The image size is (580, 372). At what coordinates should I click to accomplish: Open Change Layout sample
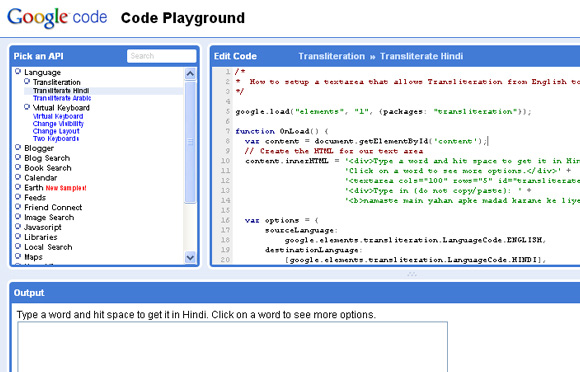pyautogui.click(x=56, y=131)
